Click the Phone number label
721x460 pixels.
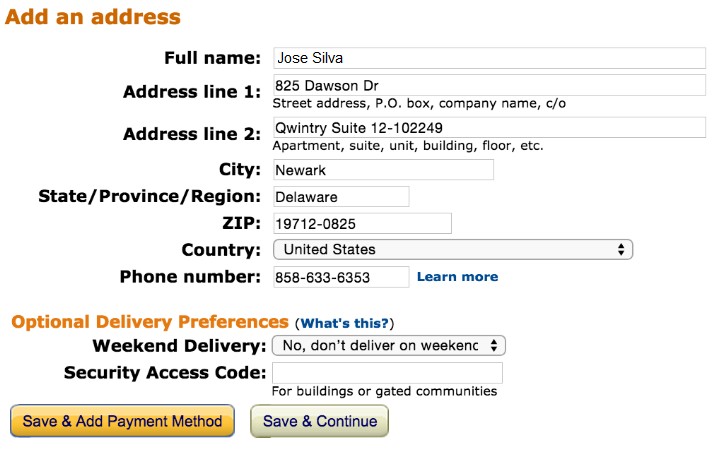click(190, 276)
